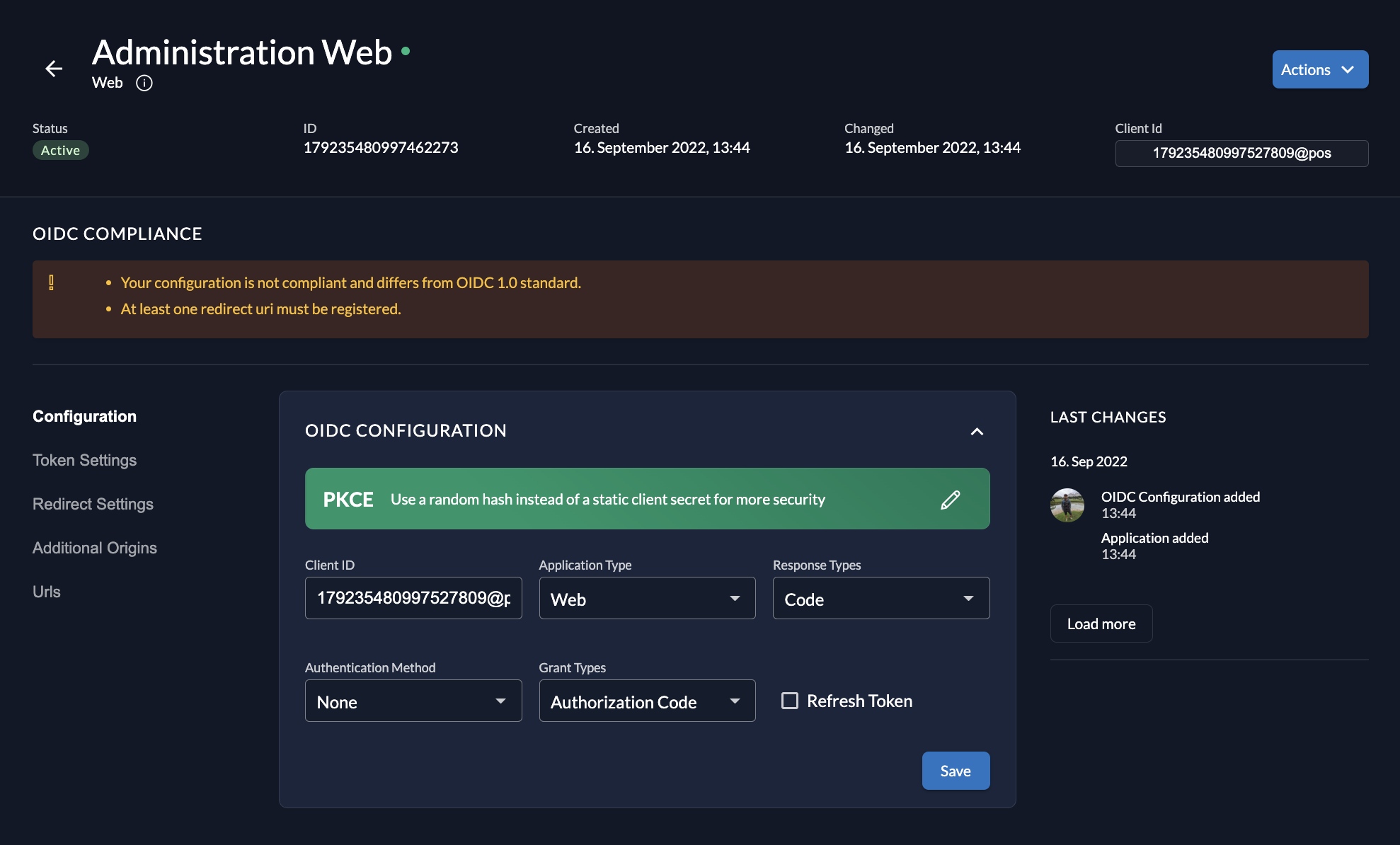Go to Redirect Settings section
Image resolution: width=1400 pixels, height=845 pixels.
tap(93, 504)
